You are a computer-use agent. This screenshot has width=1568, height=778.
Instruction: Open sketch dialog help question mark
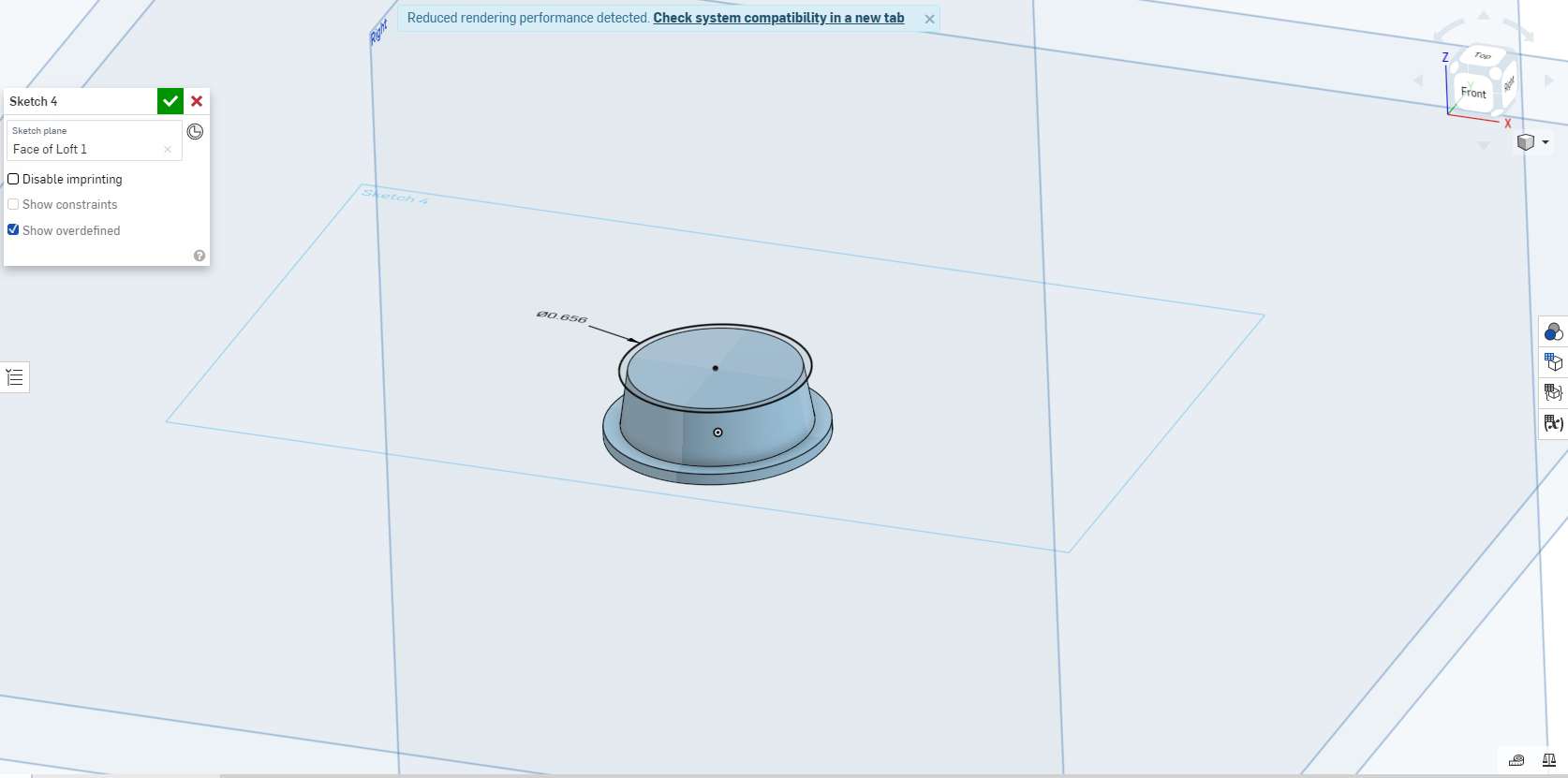(x=200, y=256)
